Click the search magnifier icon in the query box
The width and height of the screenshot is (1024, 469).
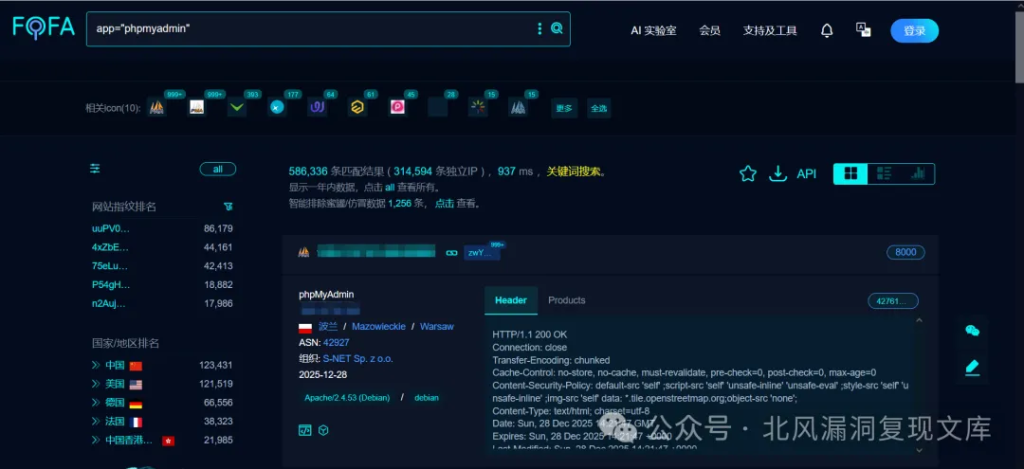click(x=557, y=29)
